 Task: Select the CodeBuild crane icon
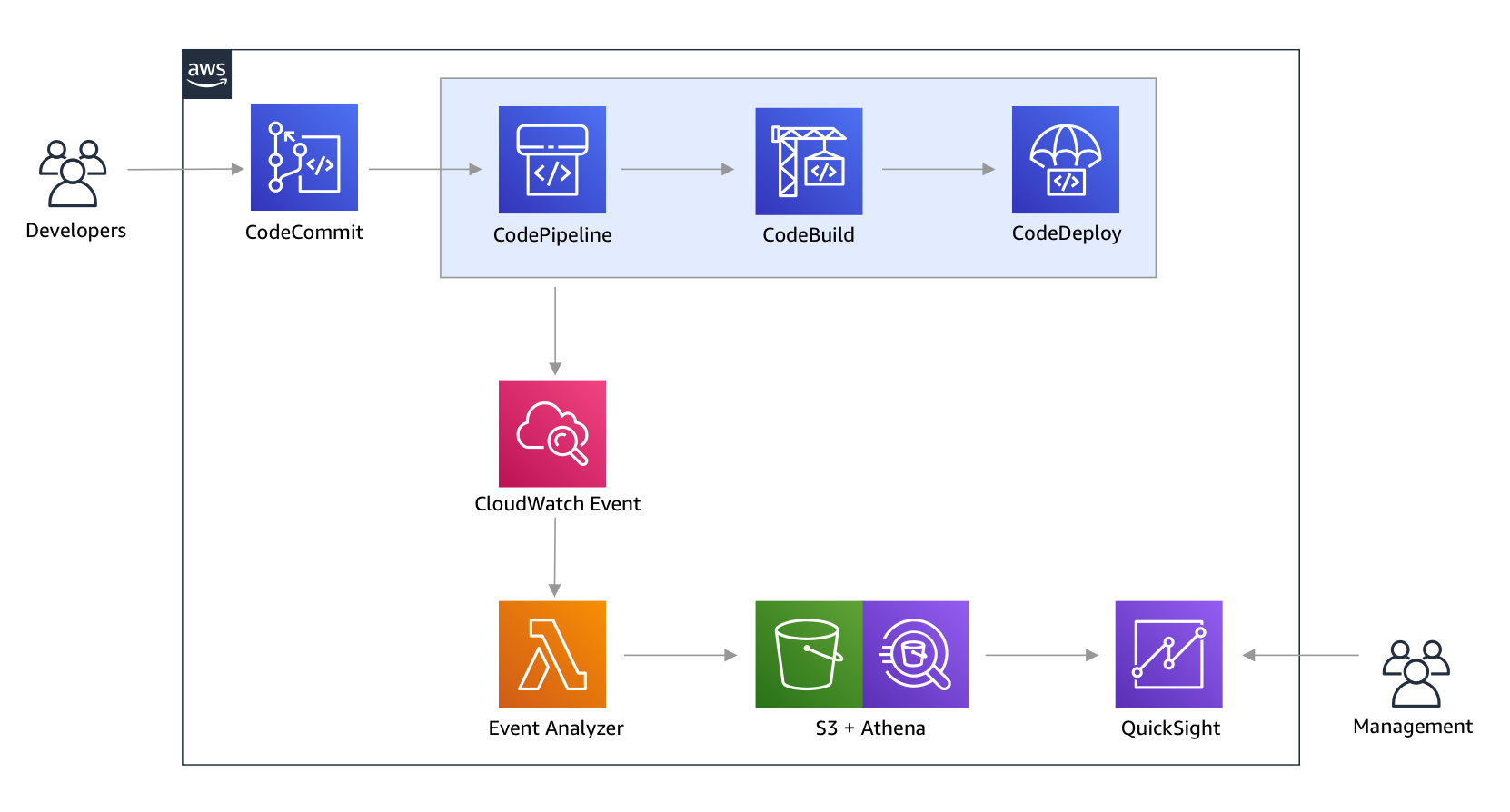pos(809,161)
